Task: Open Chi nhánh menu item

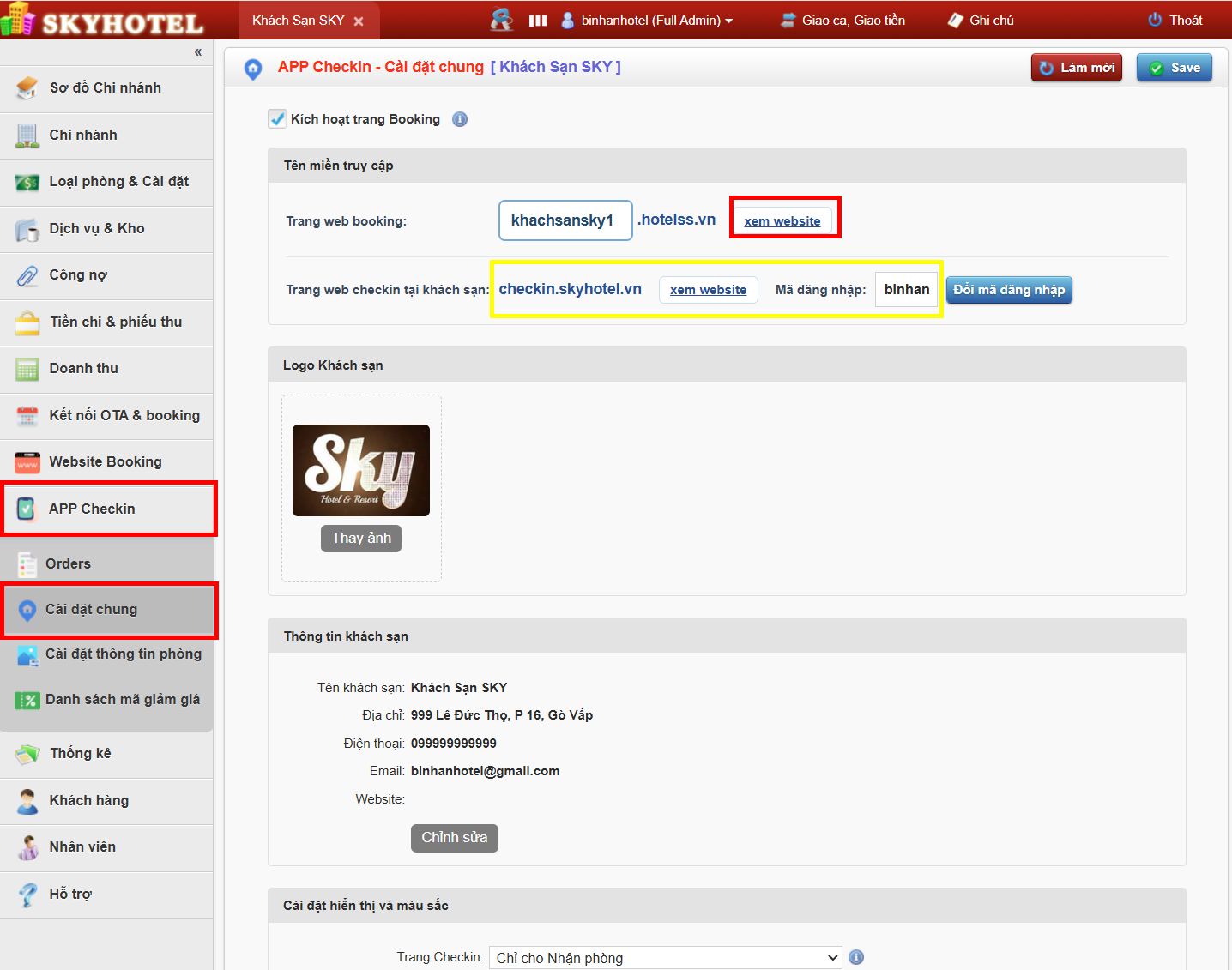Action: tap(106, 136)
